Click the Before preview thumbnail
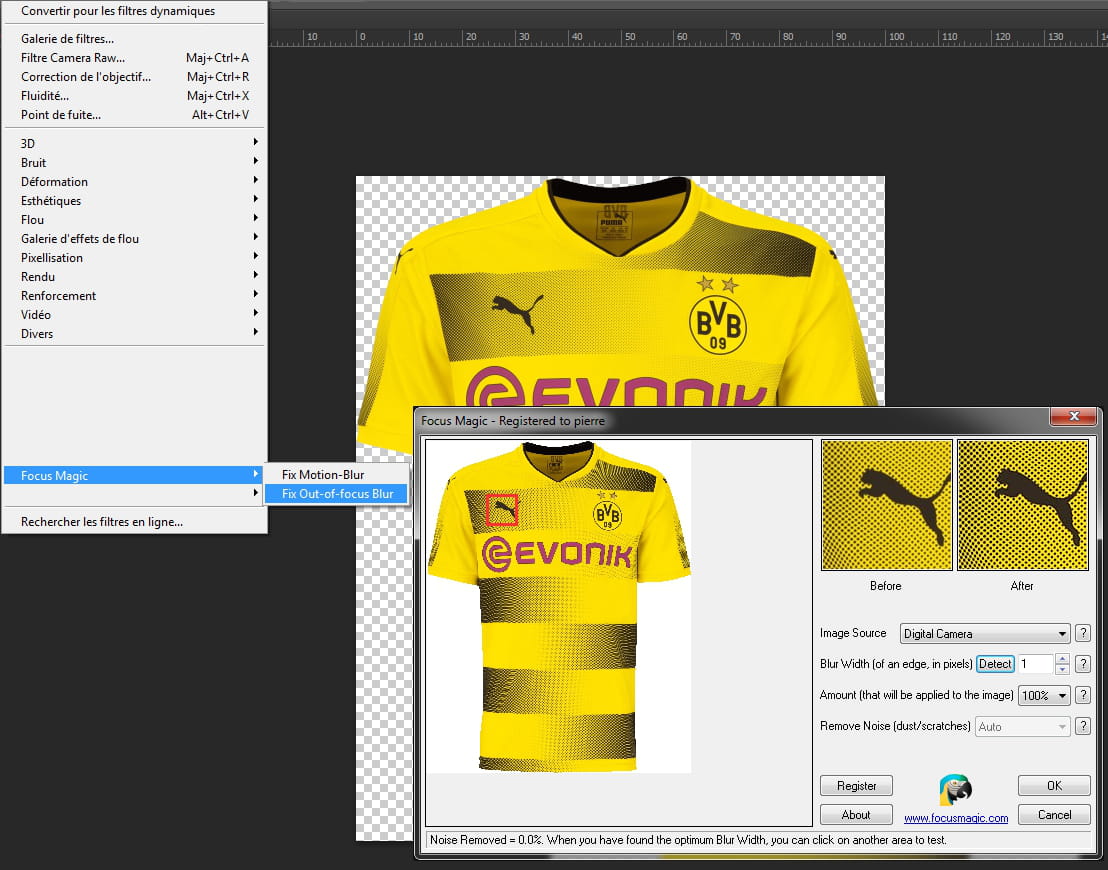Image resolution: width=1108 pixels, height=870 pixels. (886, 505)
